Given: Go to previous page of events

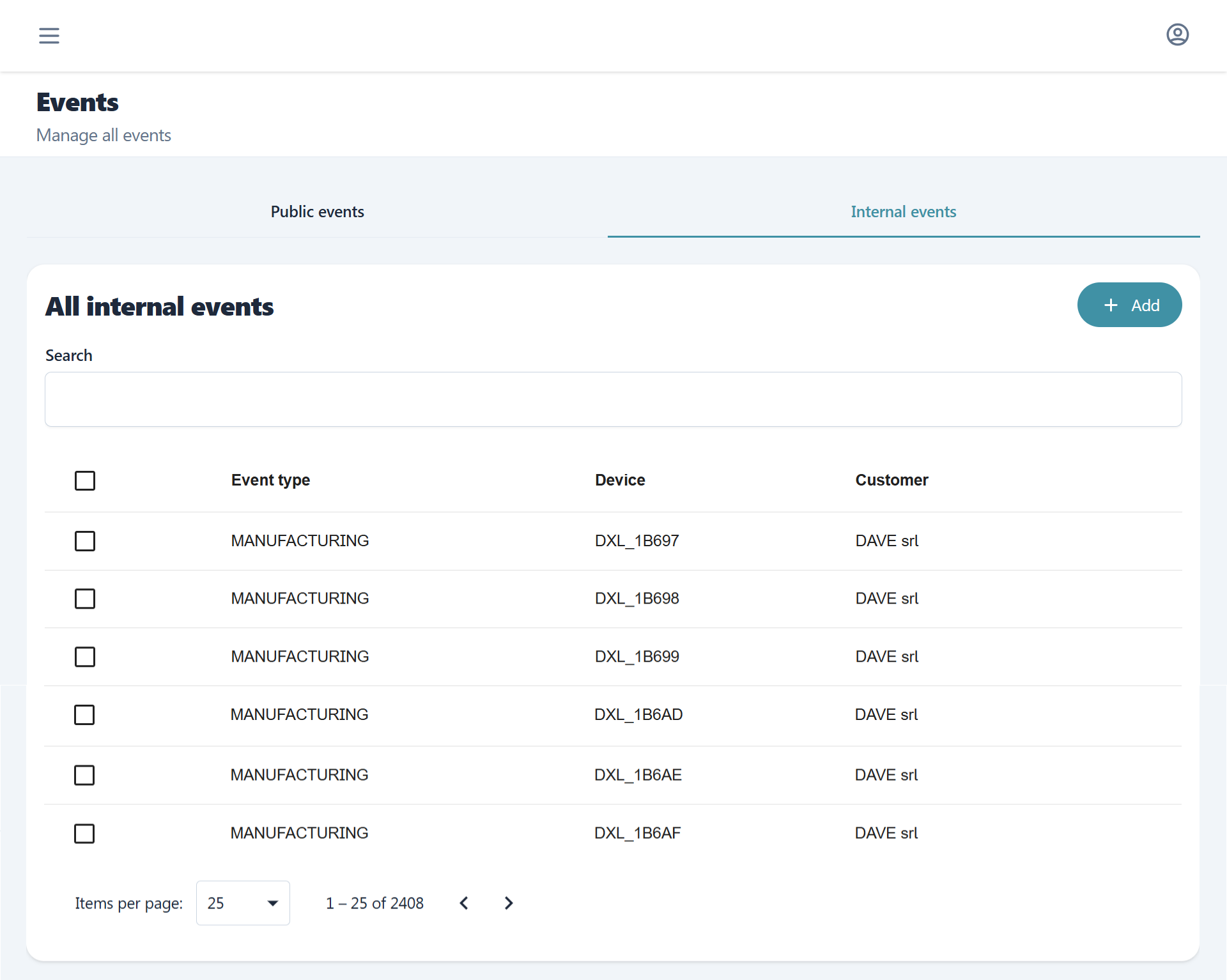Looking at the screenshot, I should coord(465,903).
